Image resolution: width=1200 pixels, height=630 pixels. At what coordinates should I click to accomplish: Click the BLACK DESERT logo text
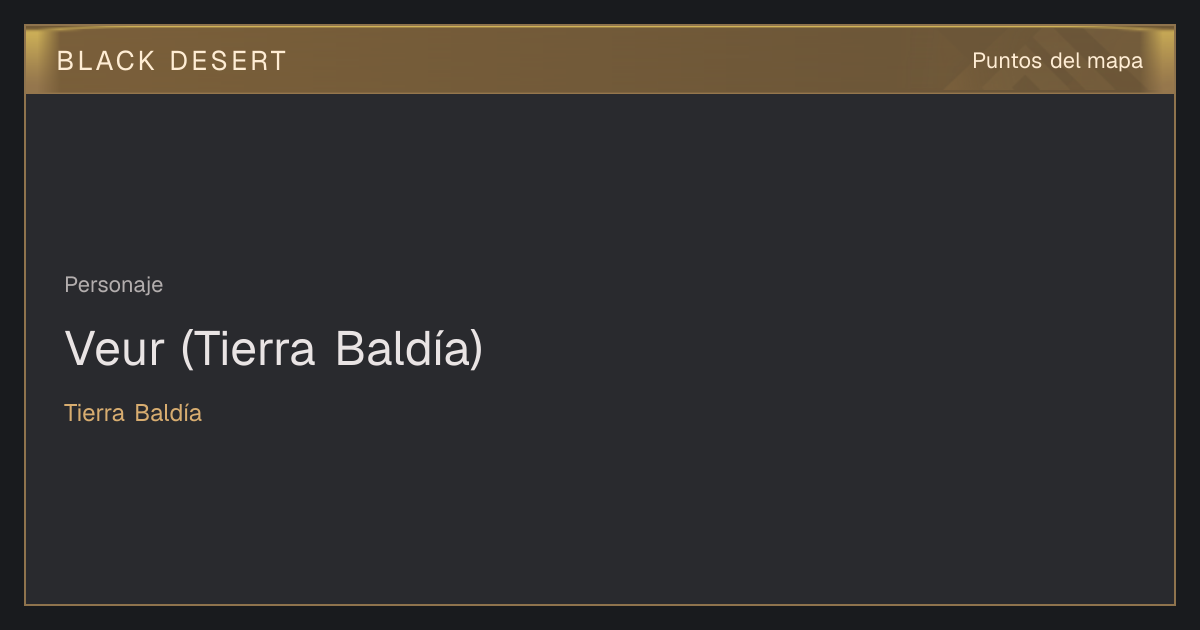[x=172, y=61]
